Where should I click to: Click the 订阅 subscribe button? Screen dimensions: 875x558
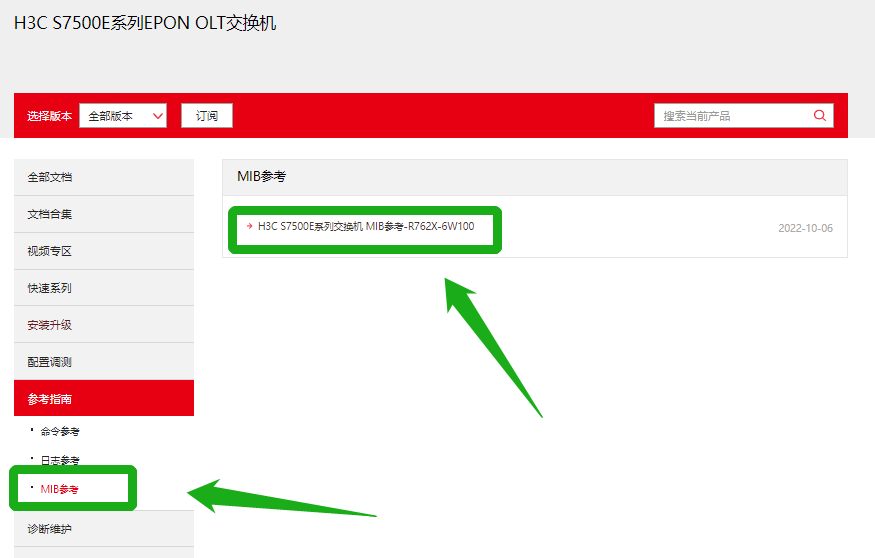point(207,116)
